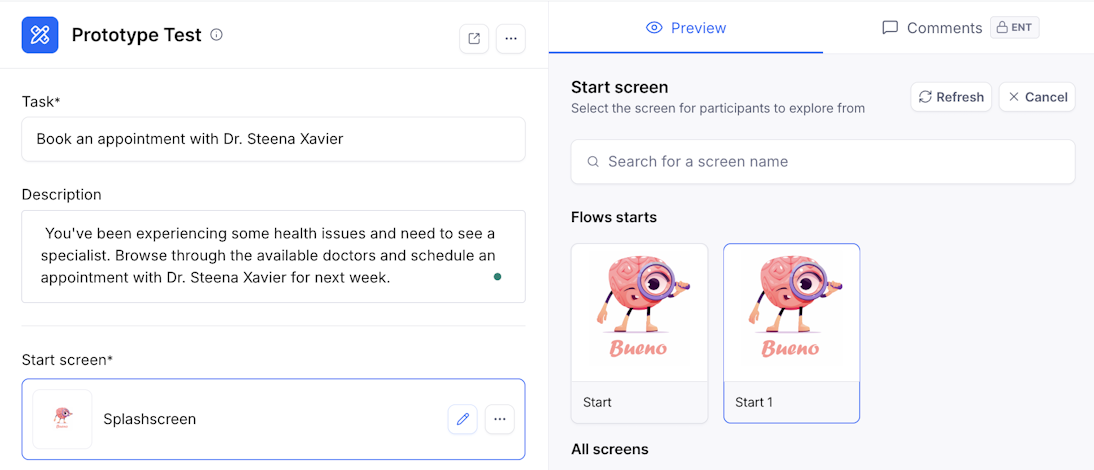1094x470 pixels.
Task: Click the Refresh button
Action: 951,97
